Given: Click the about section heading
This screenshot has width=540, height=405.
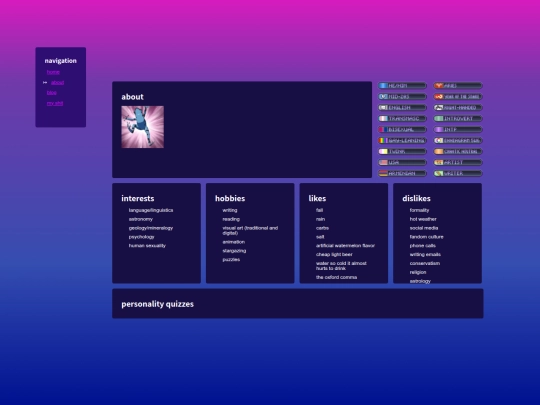Looking at the screenshot, I should pyautogui.click(x=132, y=97).
